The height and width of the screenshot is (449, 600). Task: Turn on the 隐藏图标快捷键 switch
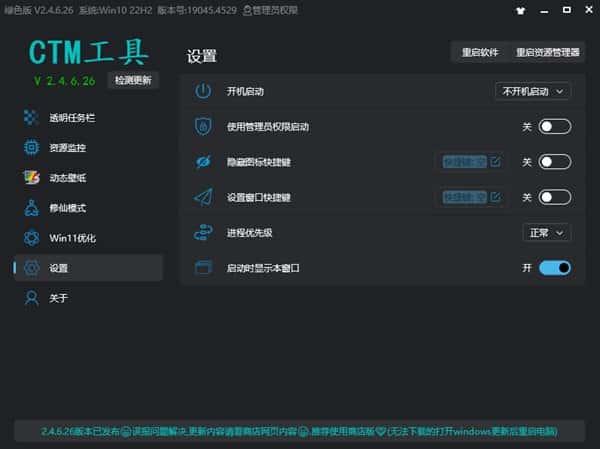(554, 162)
